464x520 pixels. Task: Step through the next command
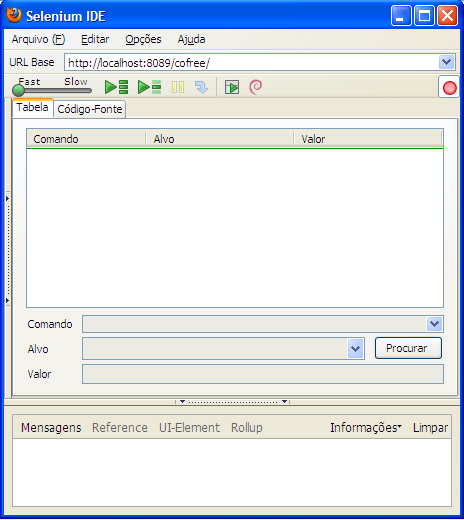(x=201, y=87)
